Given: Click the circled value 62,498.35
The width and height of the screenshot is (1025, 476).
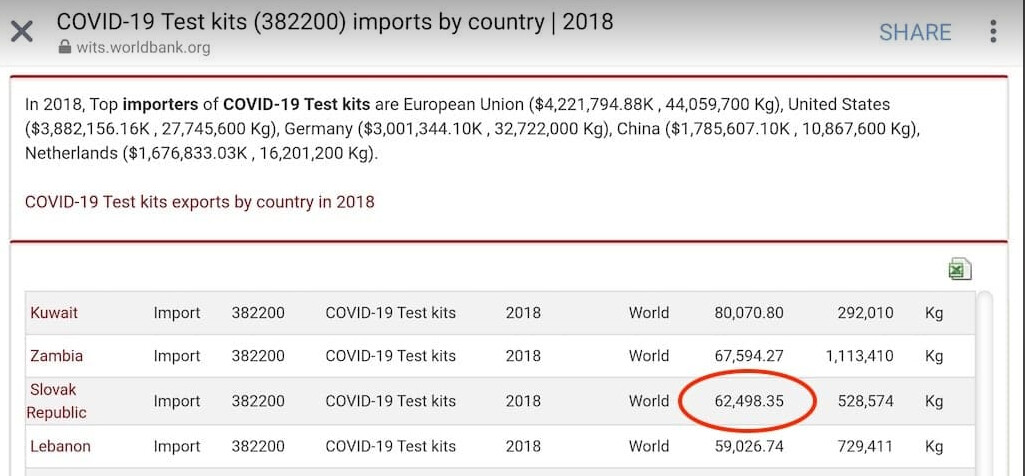Looking at the screenshot, I should tap(748, 401).
